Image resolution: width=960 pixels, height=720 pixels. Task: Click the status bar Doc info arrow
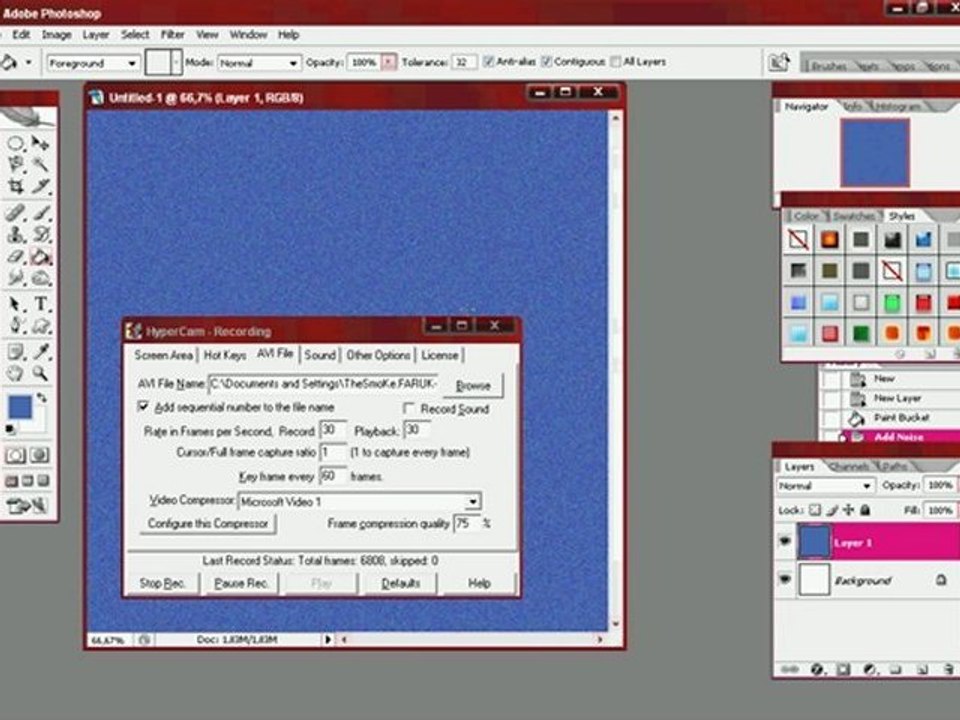328,639
